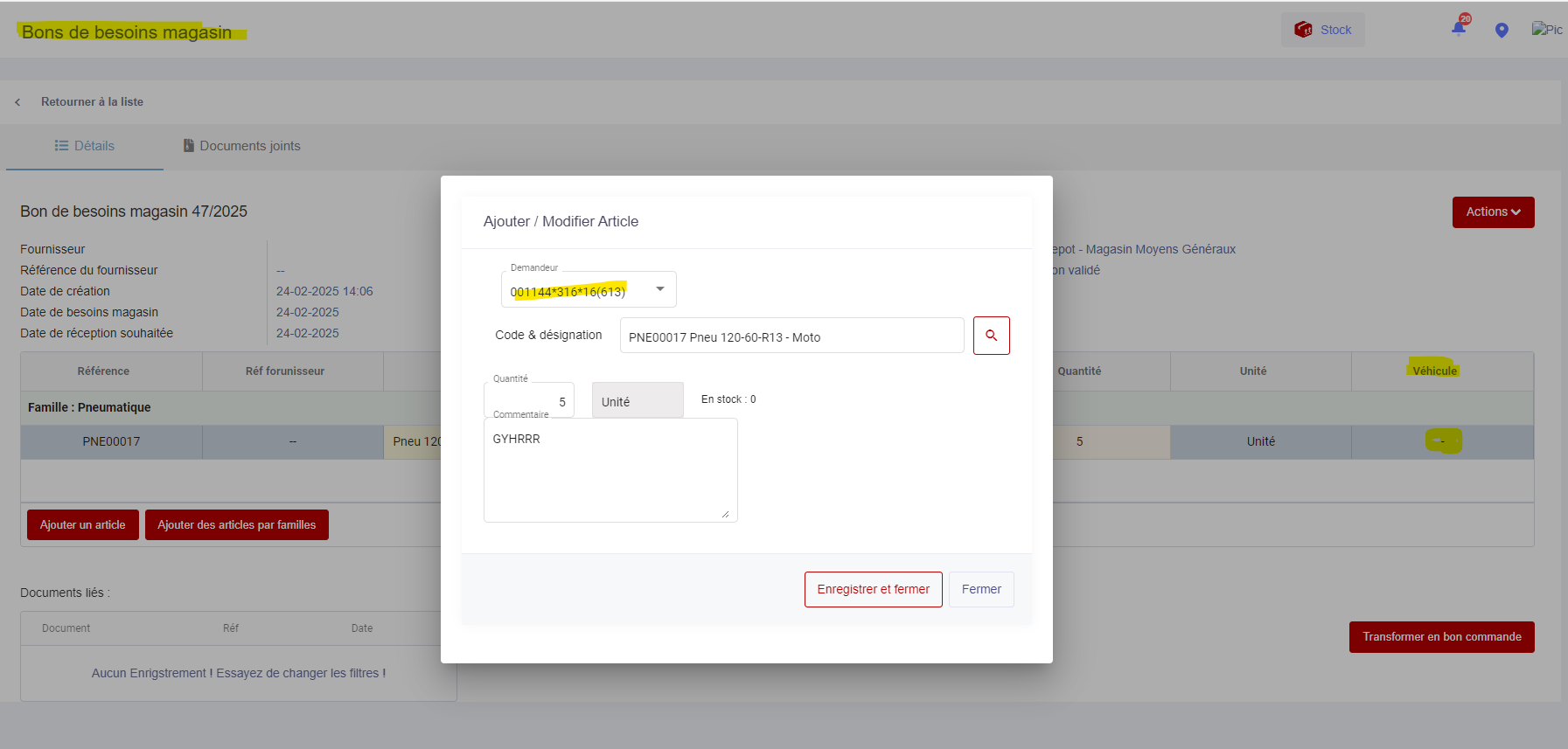
Task: Select the PNE00017 reference row cell
Action: click(x=111, y=442)
